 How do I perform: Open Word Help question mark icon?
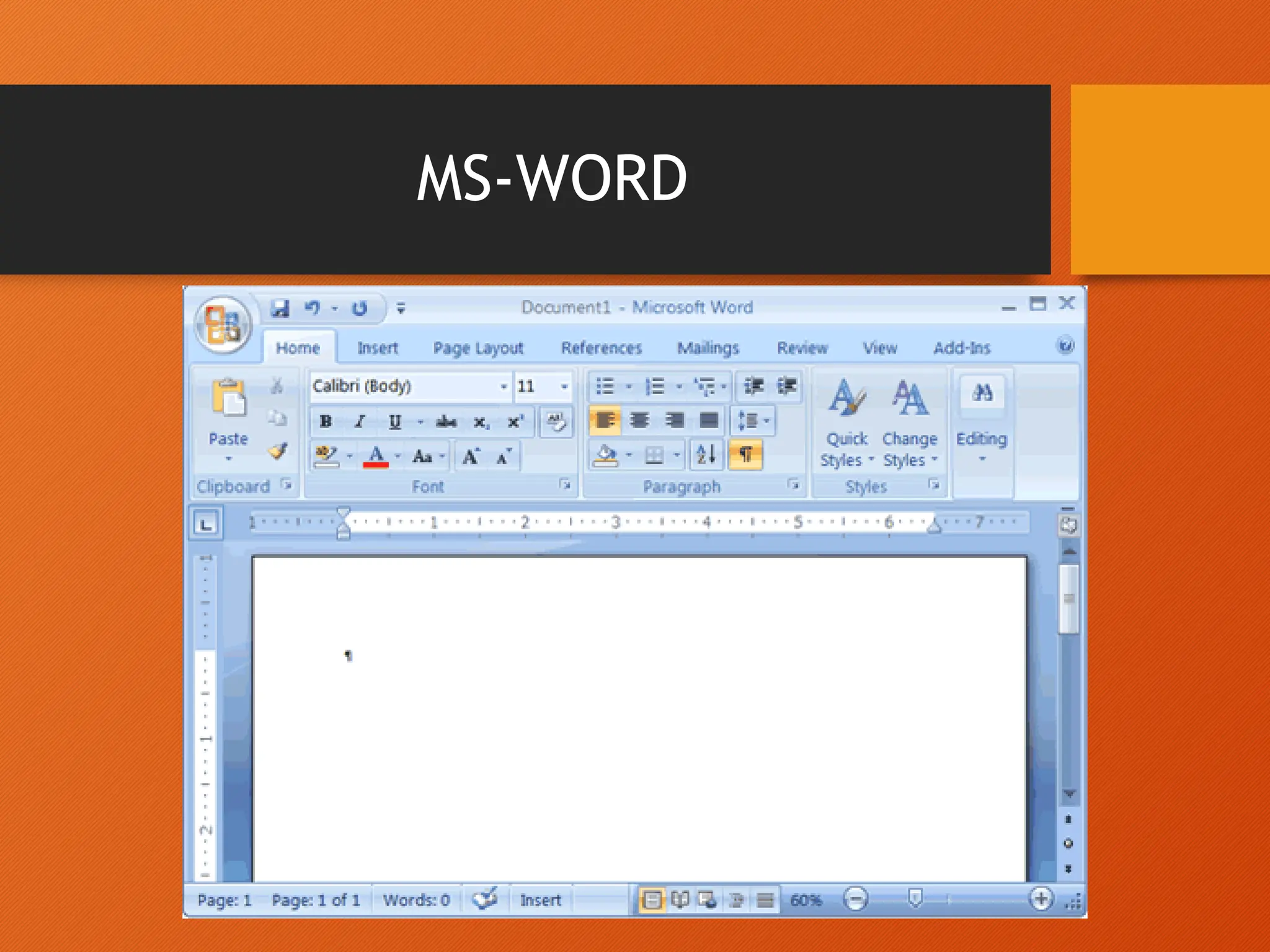pos(1065,345)
